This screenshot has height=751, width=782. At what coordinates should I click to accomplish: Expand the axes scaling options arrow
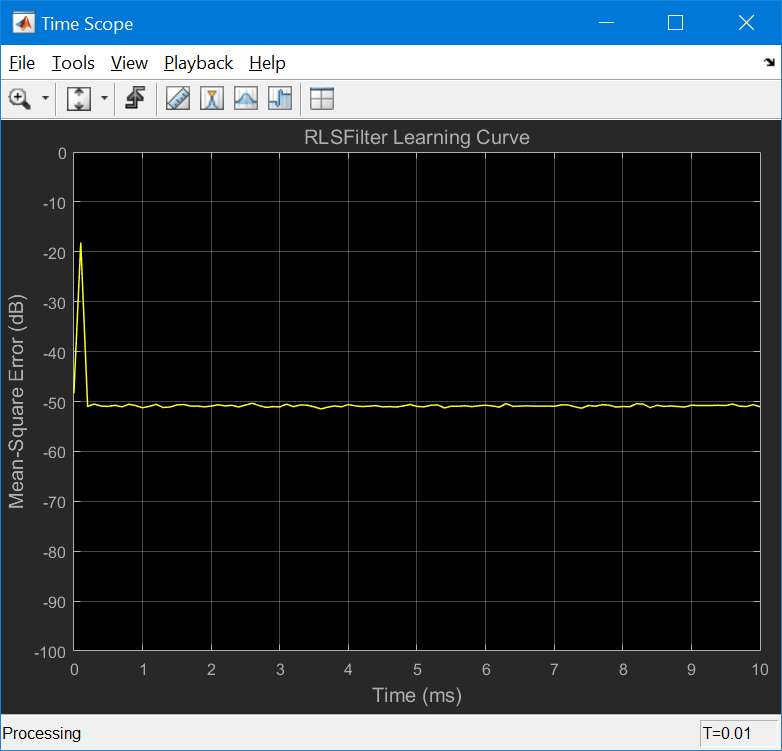pyautogui.click(x=104, y=98)
